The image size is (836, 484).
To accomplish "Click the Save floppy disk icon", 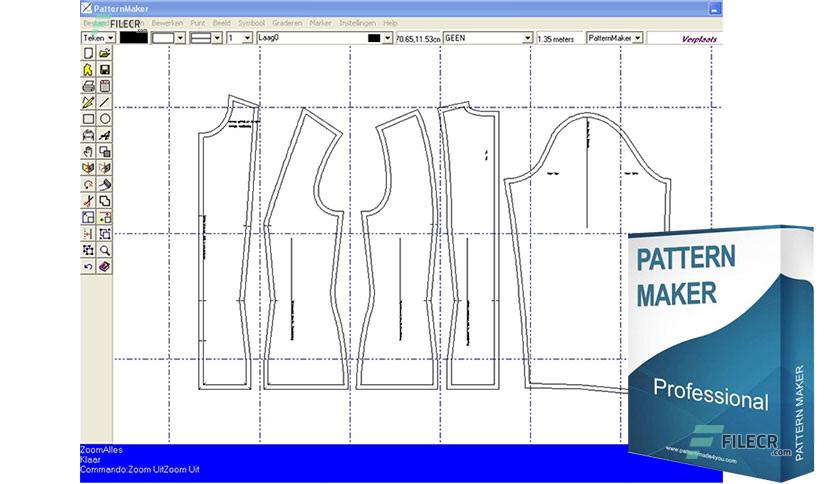I will point(105,70).
